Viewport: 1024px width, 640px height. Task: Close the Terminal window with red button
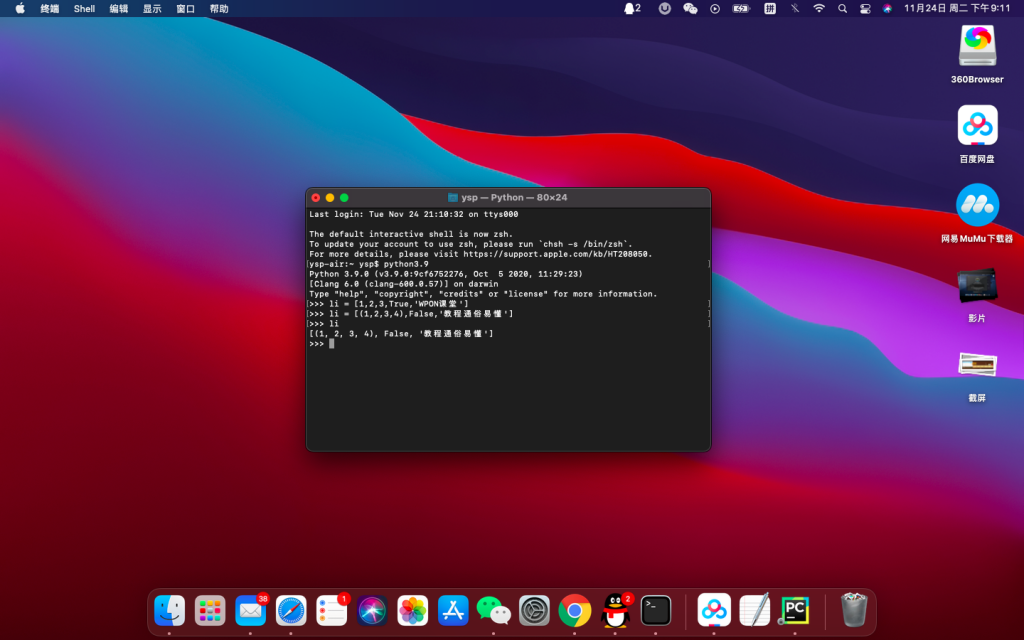pos(315,197)
